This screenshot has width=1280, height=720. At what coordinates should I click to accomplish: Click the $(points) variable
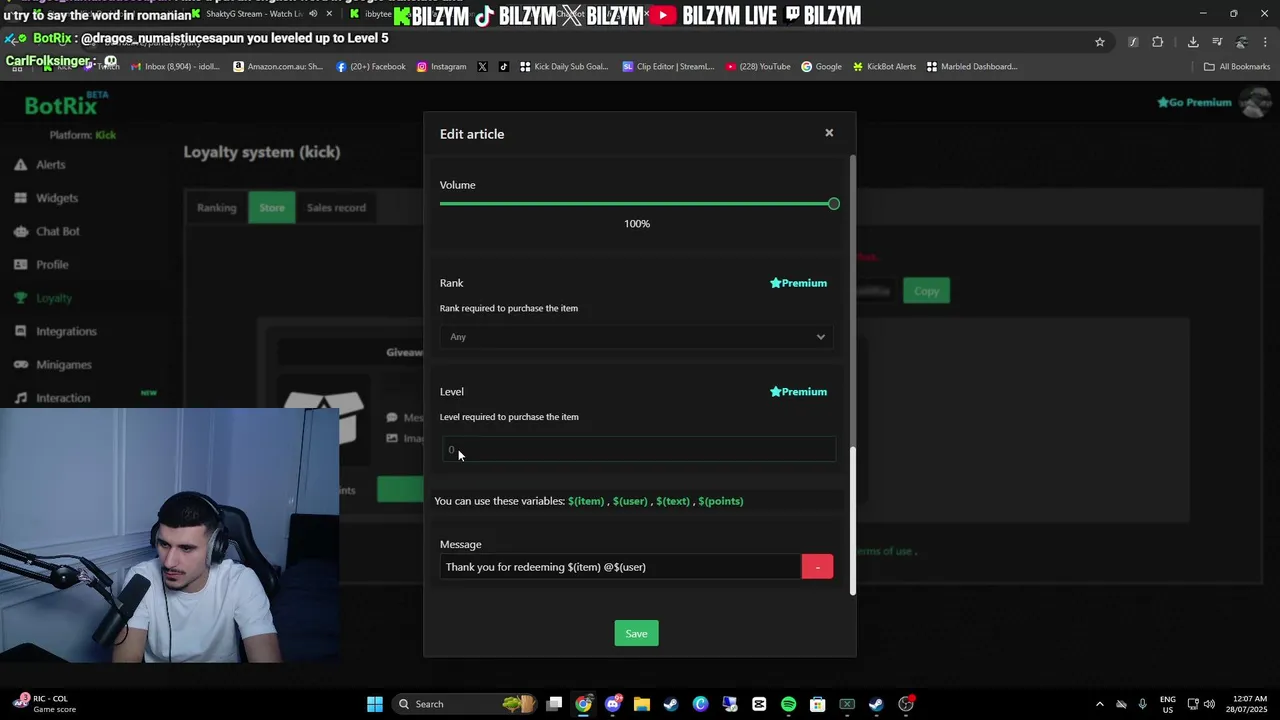[x=721, y=501]
